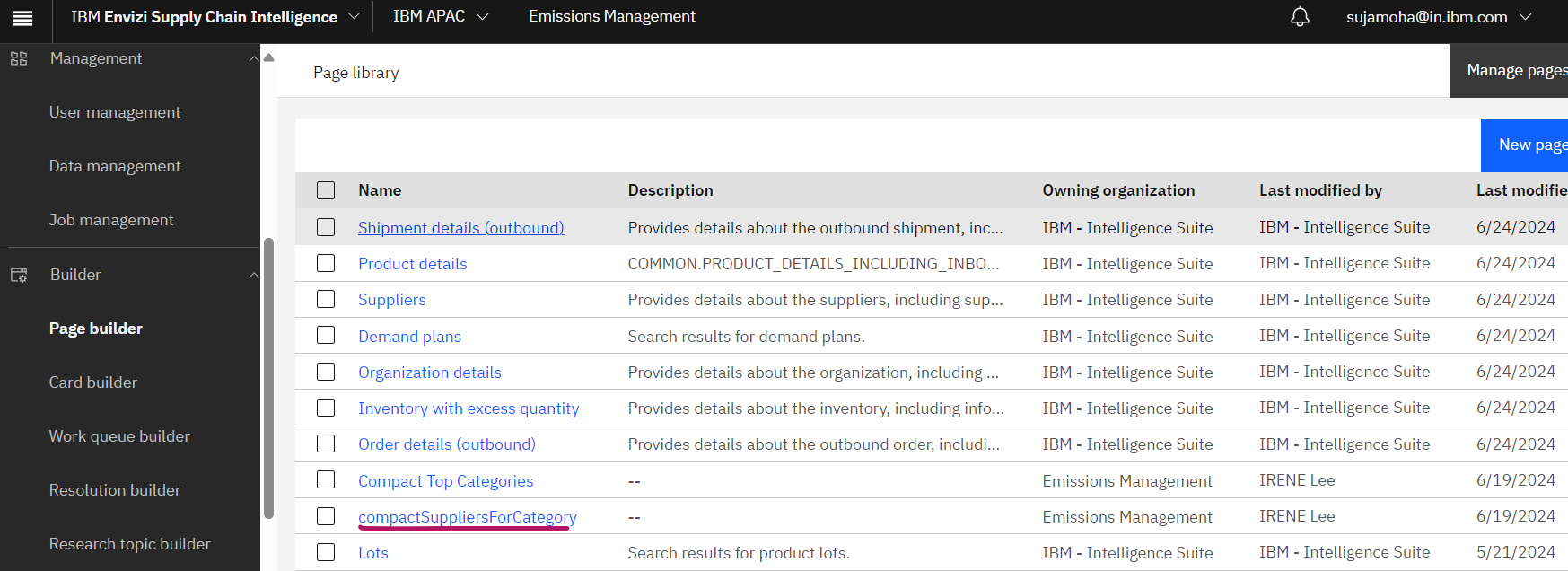Image resolution: width=1568 pixels, height=571 pixels.
Task: Click the sidebar vertical scrollbar
Action: pyautogui.click(x=268, y=378)
